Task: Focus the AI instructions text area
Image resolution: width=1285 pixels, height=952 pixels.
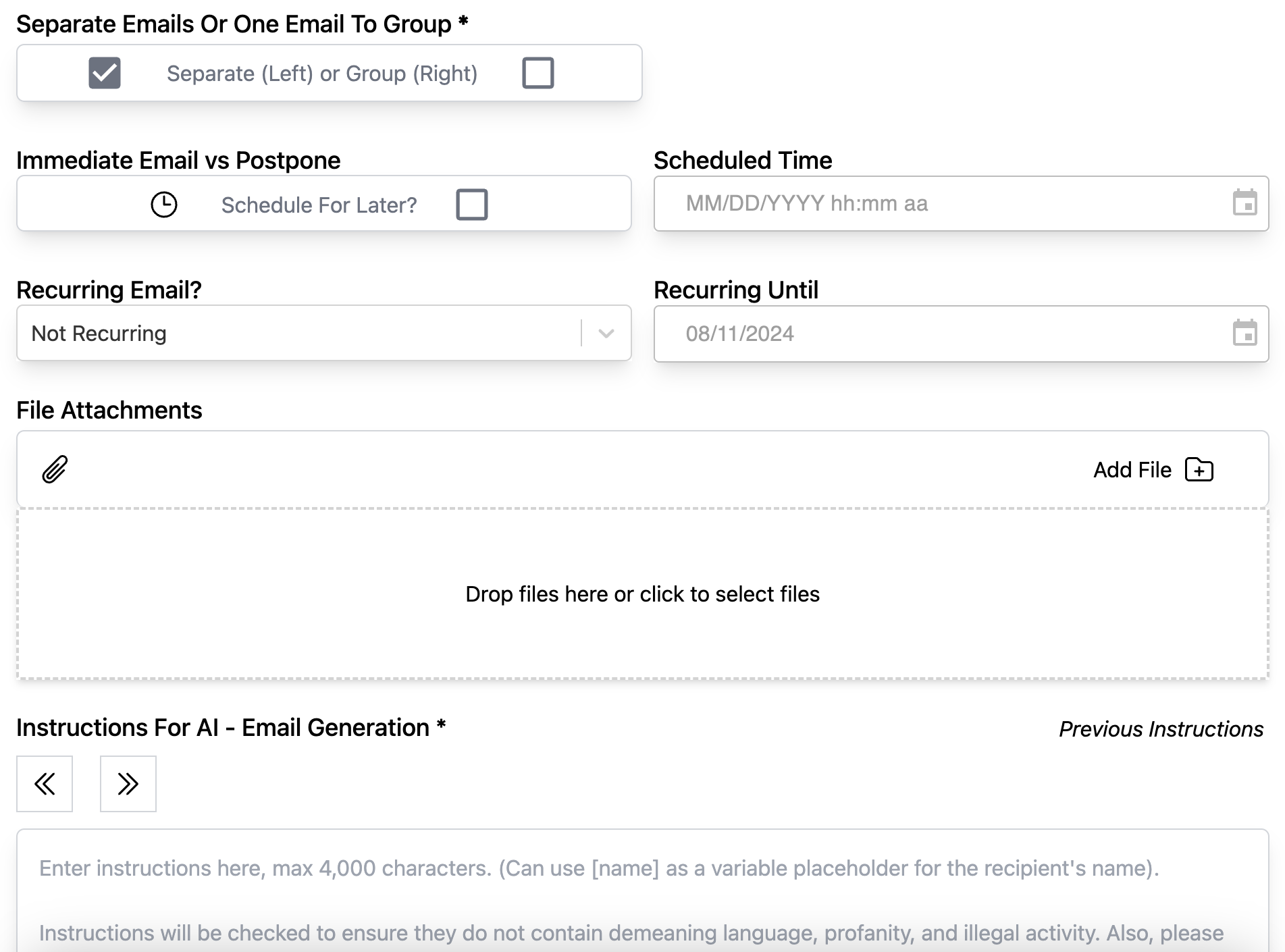Action: pyautogui.click(x=642, y=898)
